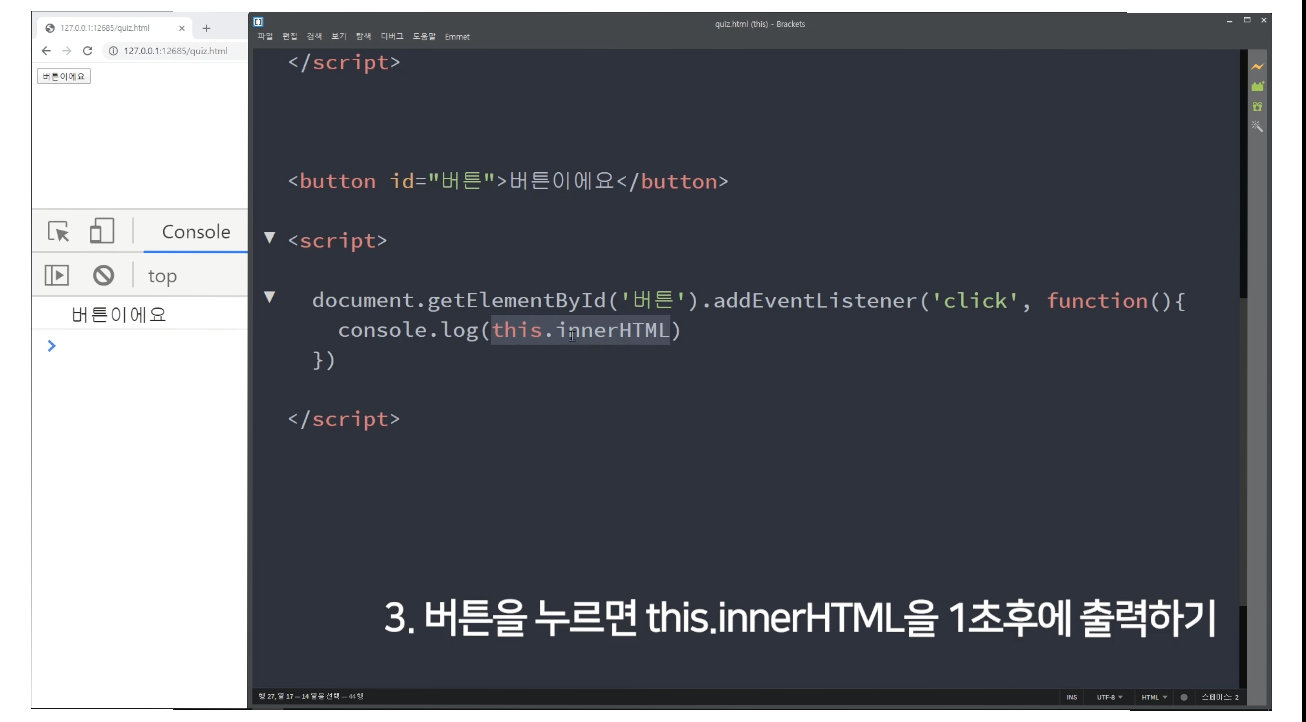
Task: Open the UTF-8 encoding dropdown
Action: coord(1109,697)
